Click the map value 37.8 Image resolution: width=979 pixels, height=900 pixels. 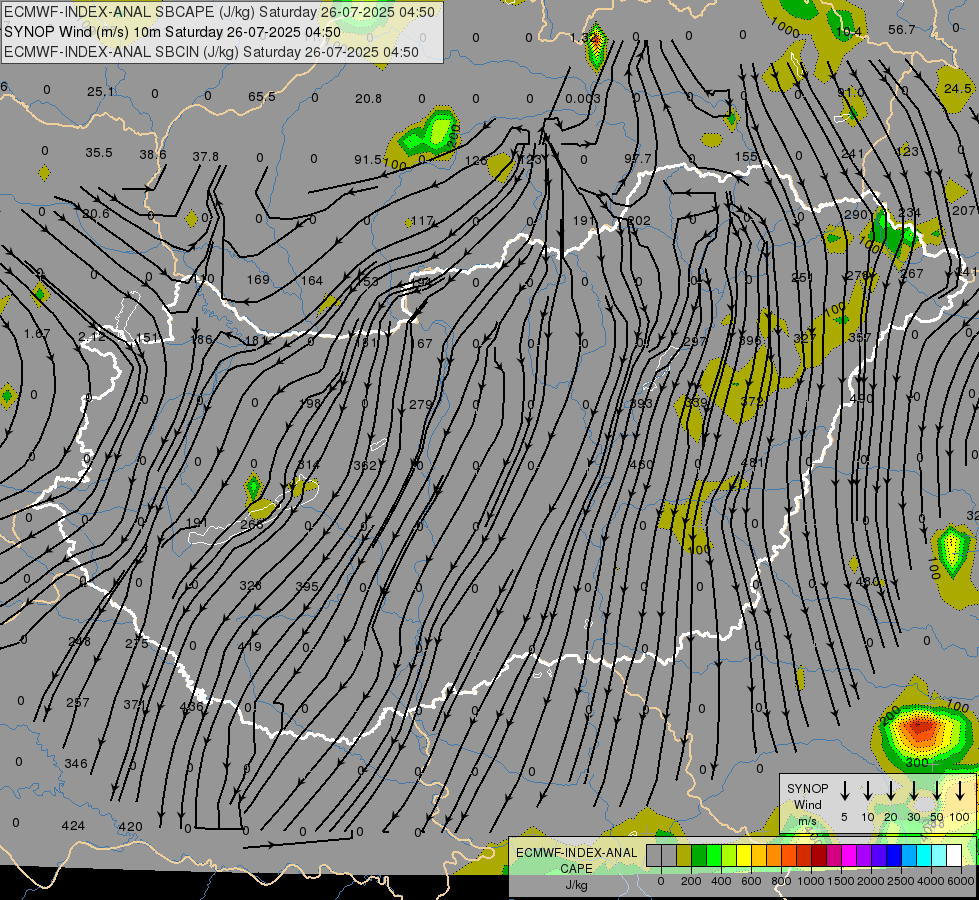pyautogui.click(x=205, y=156)
